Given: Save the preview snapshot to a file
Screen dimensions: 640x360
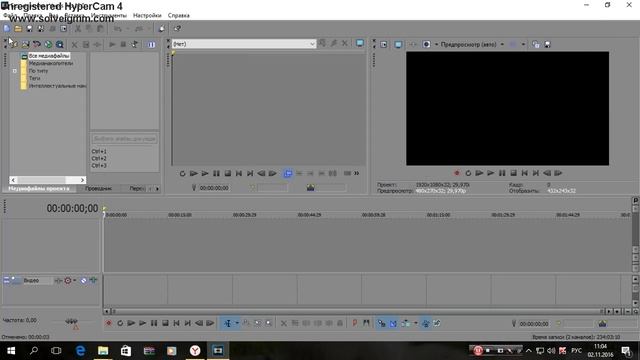Looking at the screenshot, I should (x=547, y=44).
